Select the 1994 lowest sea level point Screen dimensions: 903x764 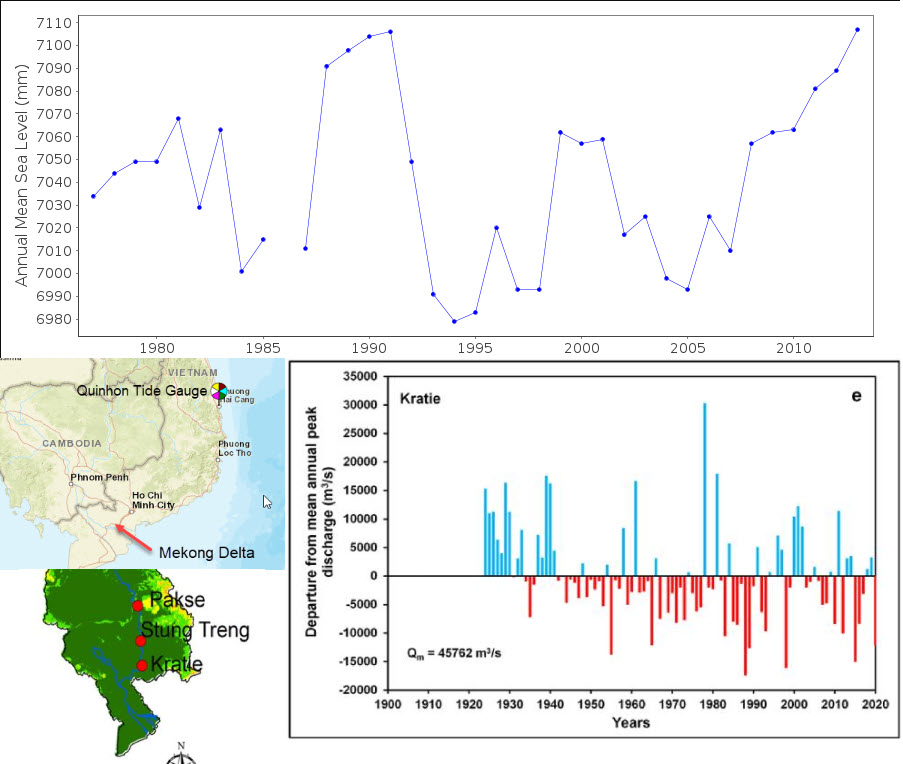454,321
